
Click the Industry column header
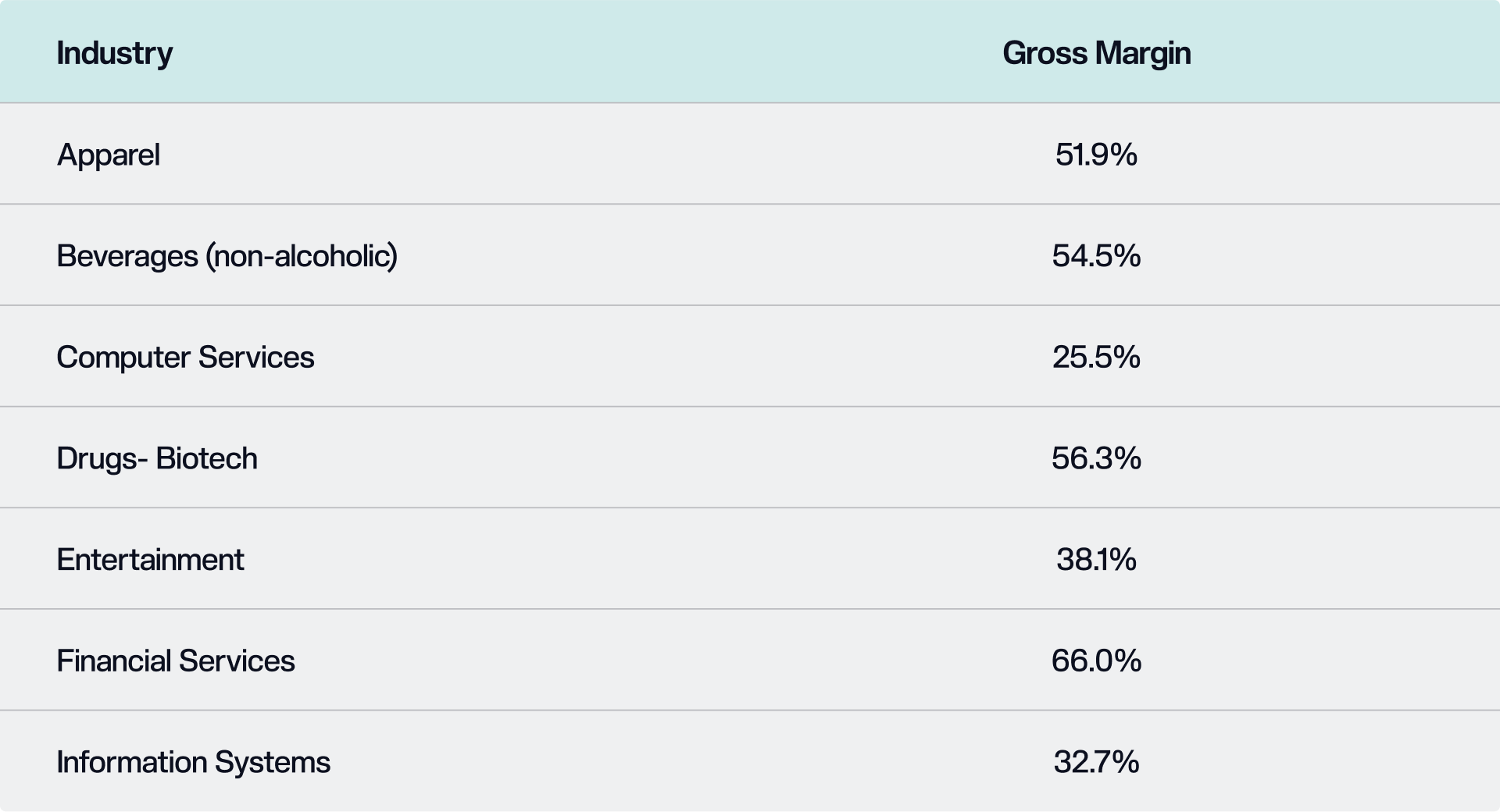click(x=115, y=53)
